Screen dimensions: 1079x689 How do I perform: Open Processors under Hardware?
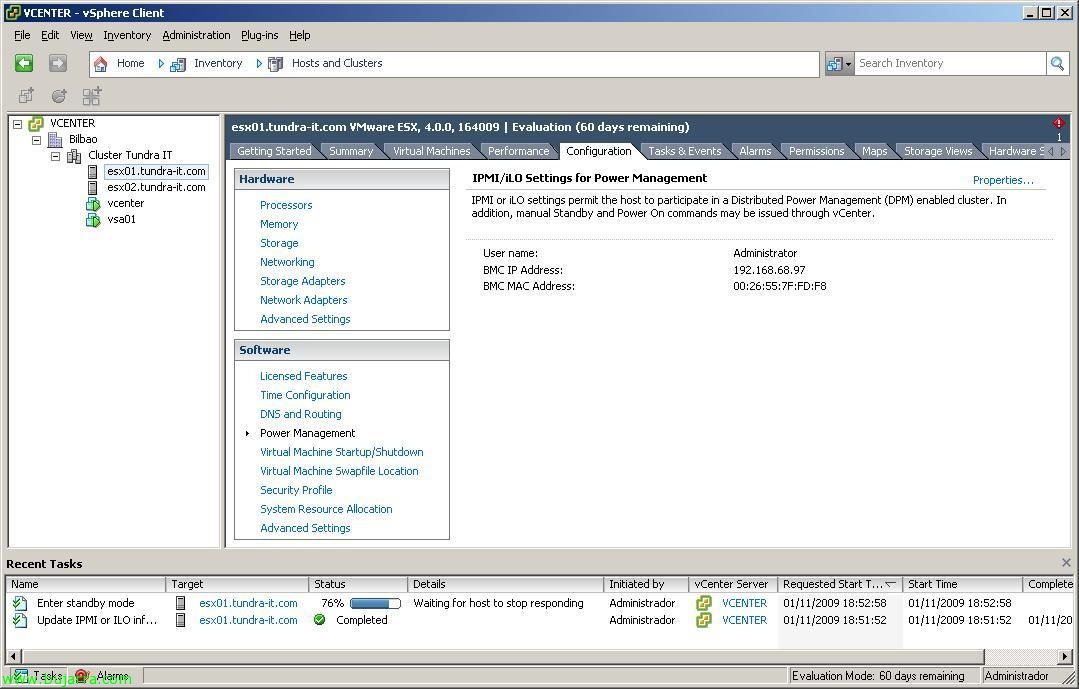coord(286,205)
